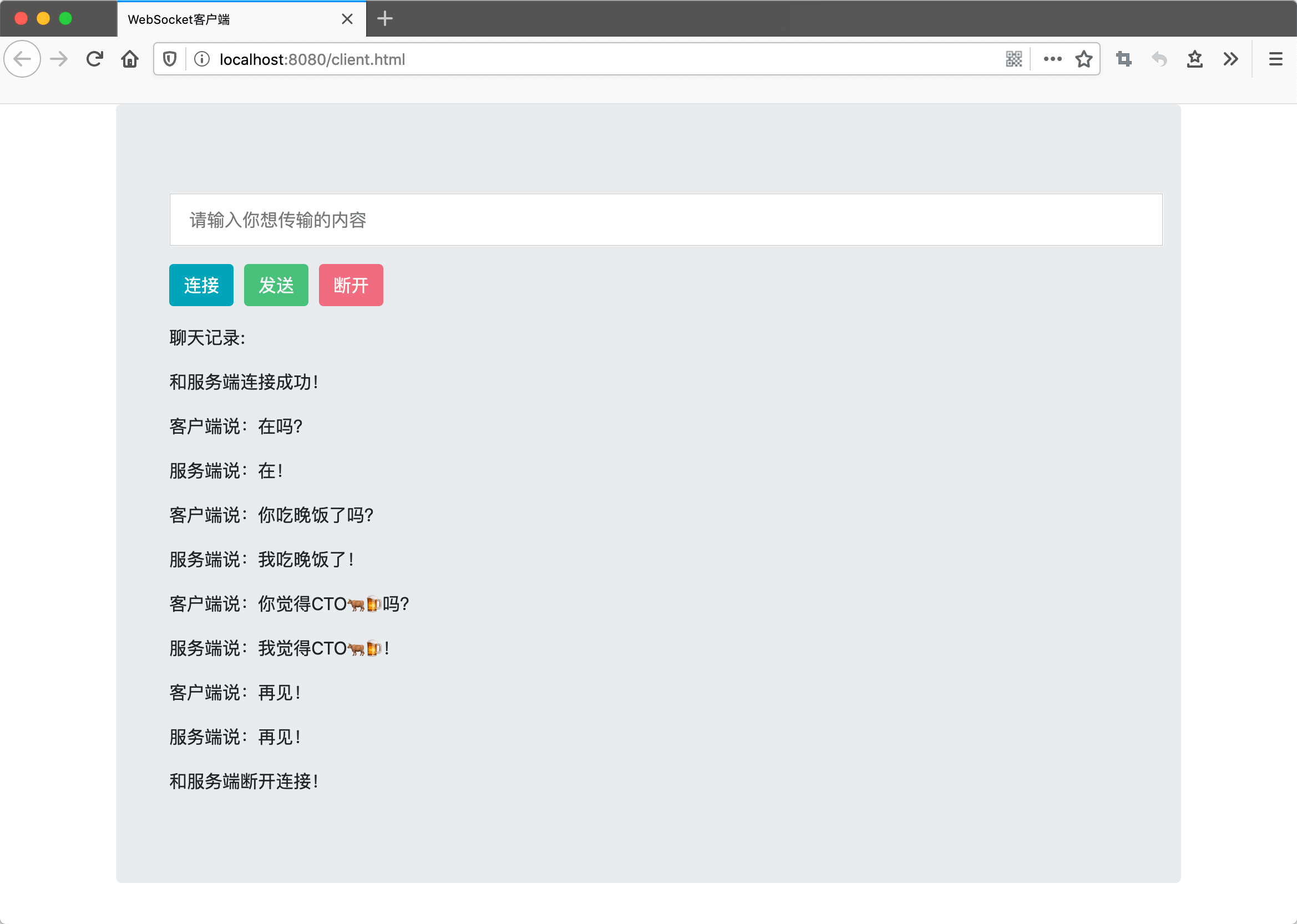1297x924 pixels.
Task: Click the text 和服务端连接成功!
Action: [x=244, y=382]
